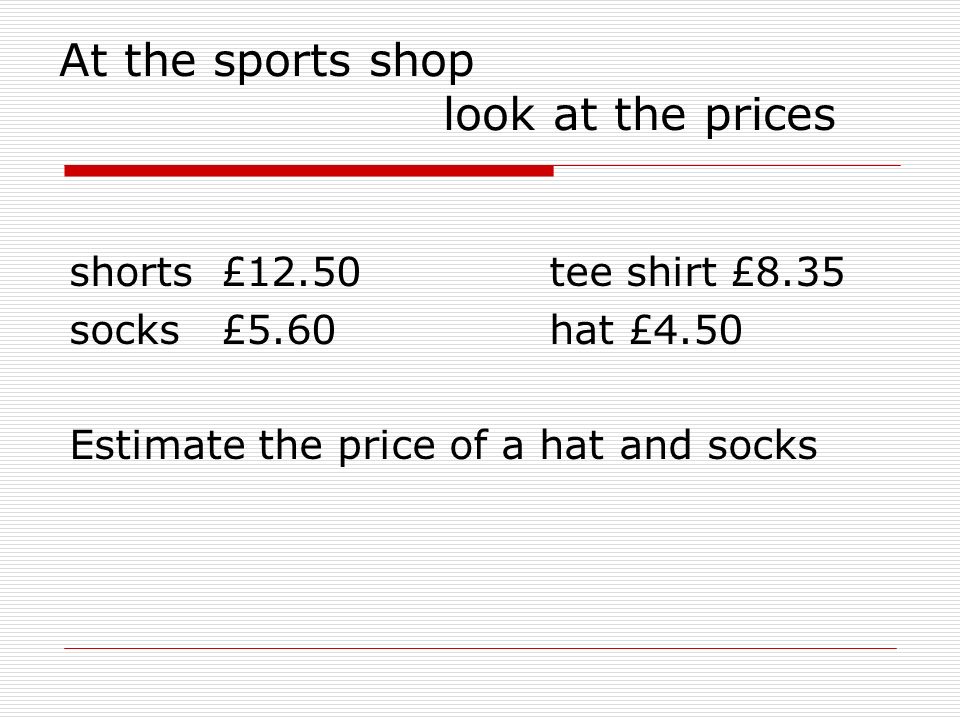Click the word 'shop' in the title
Image resolution: width=960 pixels, height=720 pixels.
tap(422, 62)
